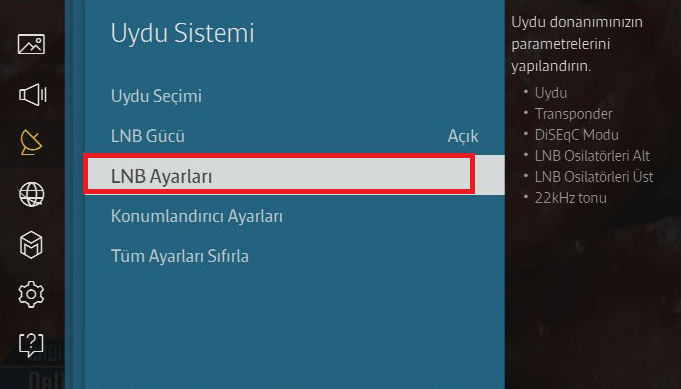This screenshot has width=681, height=389.
Task: Click the 22kHz tonu bullet
Action: pyautogui.click(x=570, y=198)
